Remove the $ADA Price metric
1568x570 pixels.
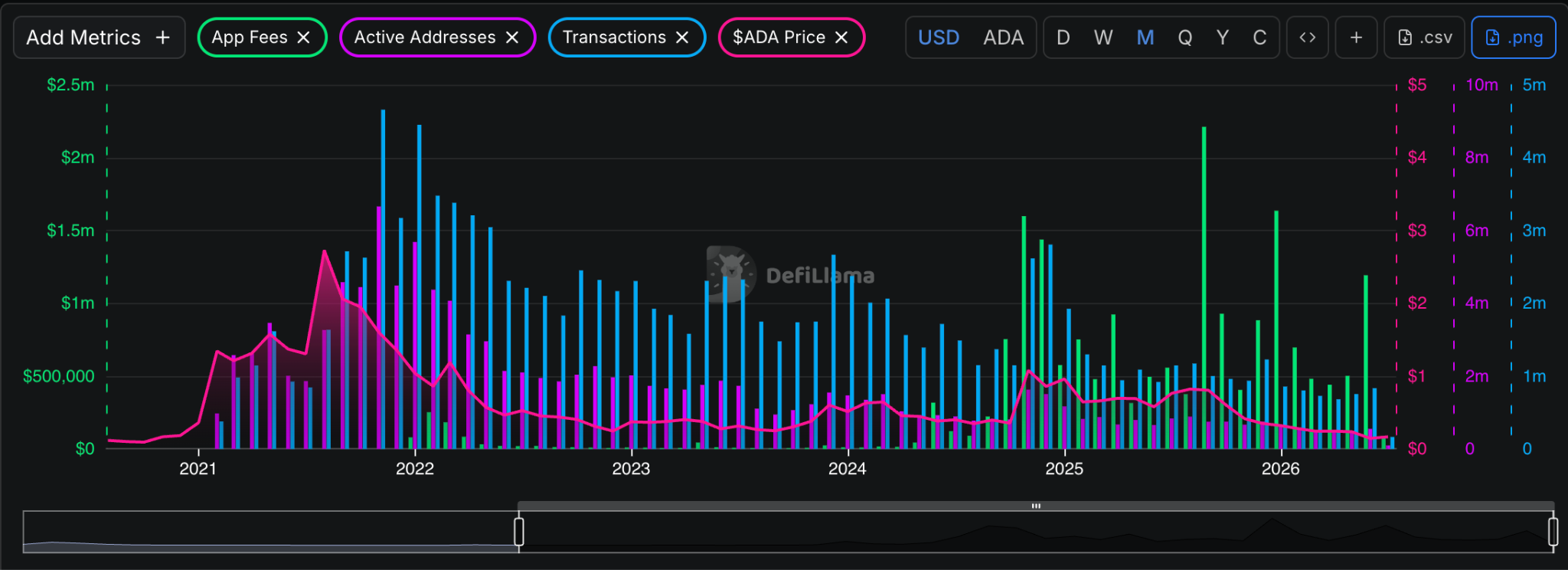[841, 38]
